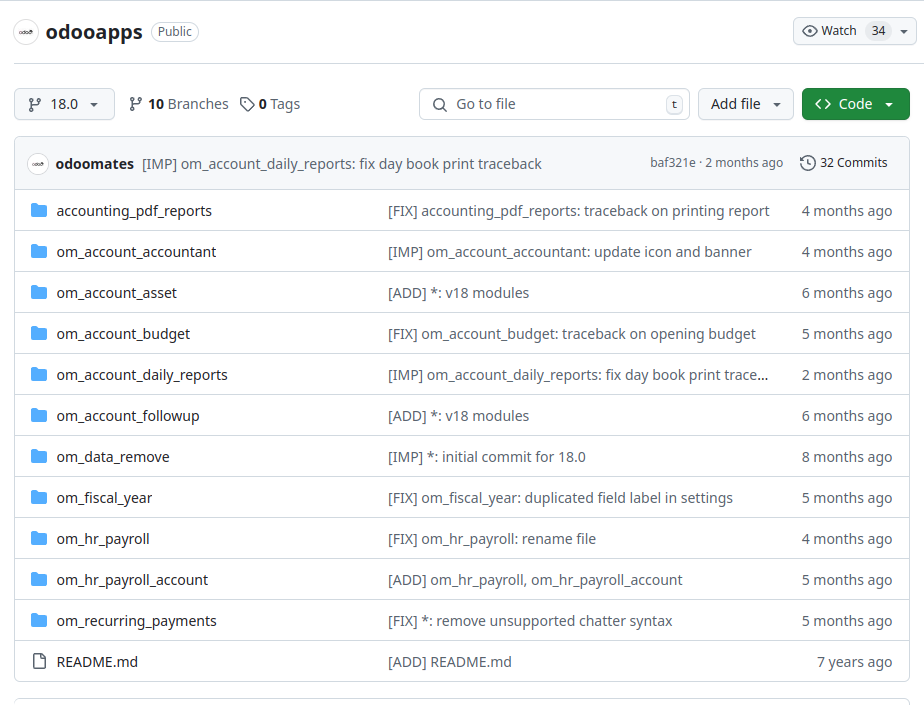Click the odooapps repository title
The image size is (924, 705).
coord(94,32)
